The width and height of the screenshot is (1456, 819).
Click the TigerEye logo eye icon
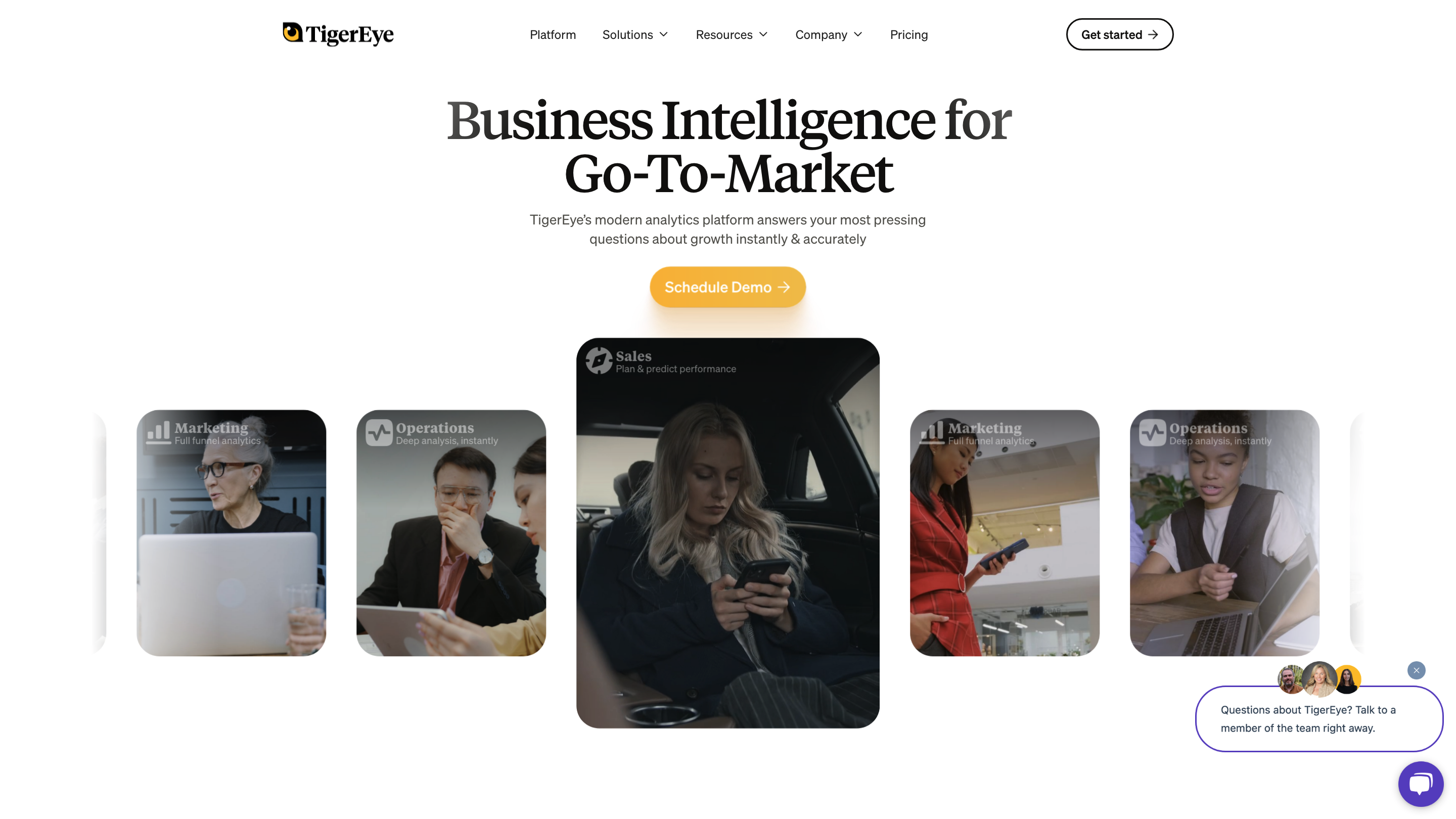[x=292, y=32]
